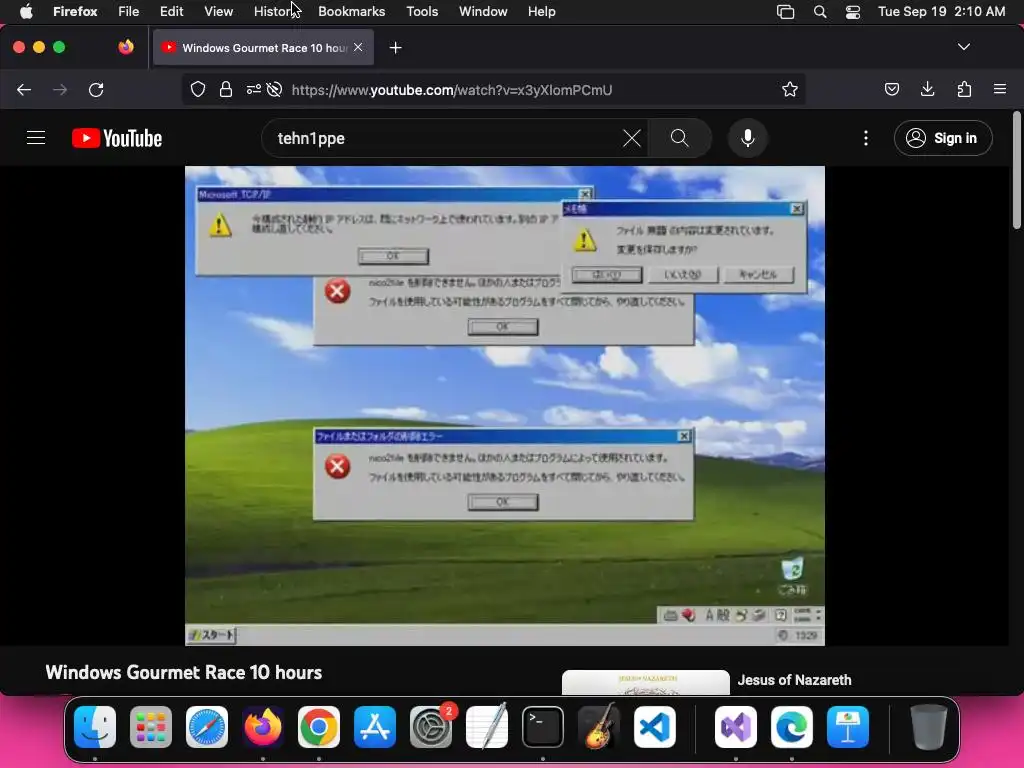Image resolution: width=1024 pixels, height=768 pixels.
Task: Open the File menu
Action: (128, 12)
